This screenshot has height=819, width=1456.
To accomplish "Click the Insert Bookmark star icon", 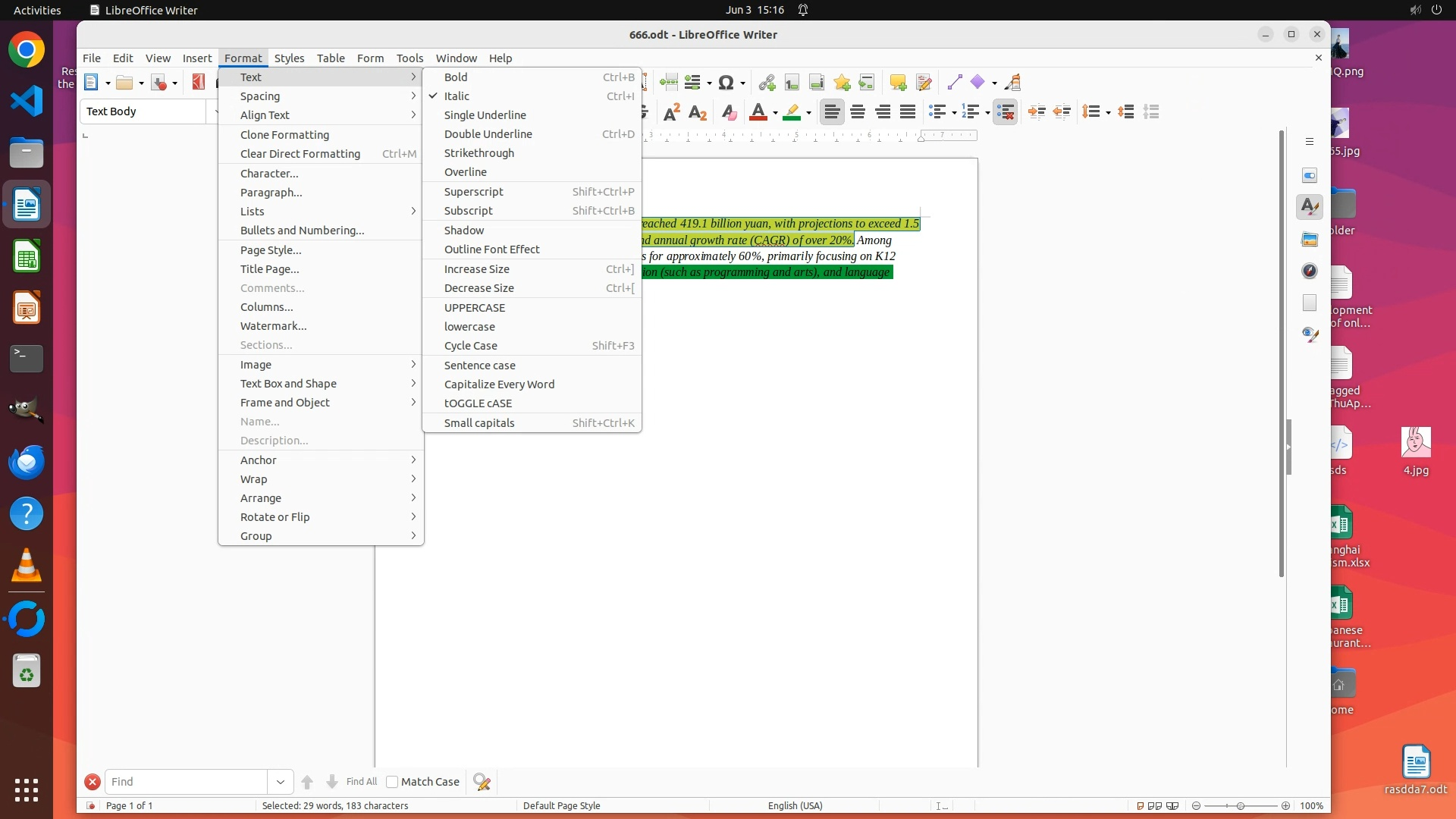I will click(842, 83).
